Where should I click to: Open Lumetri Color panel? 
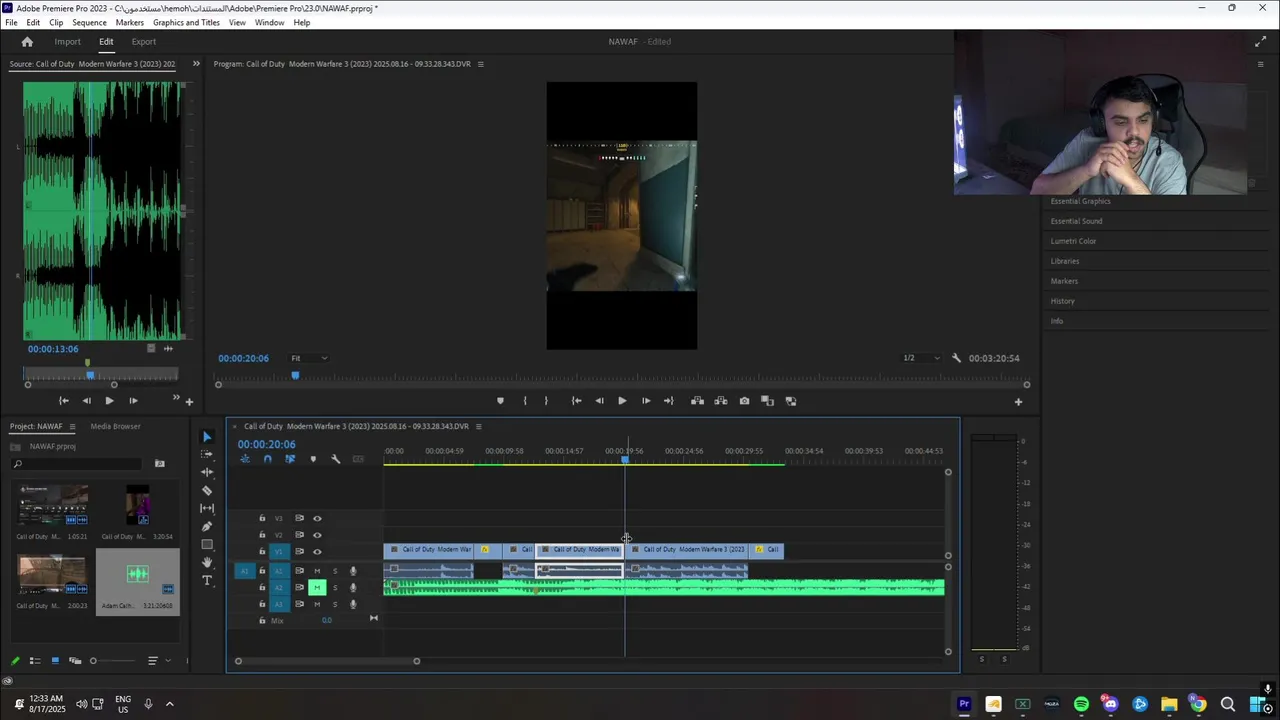pyautogui.click(x=1073, y=241)
